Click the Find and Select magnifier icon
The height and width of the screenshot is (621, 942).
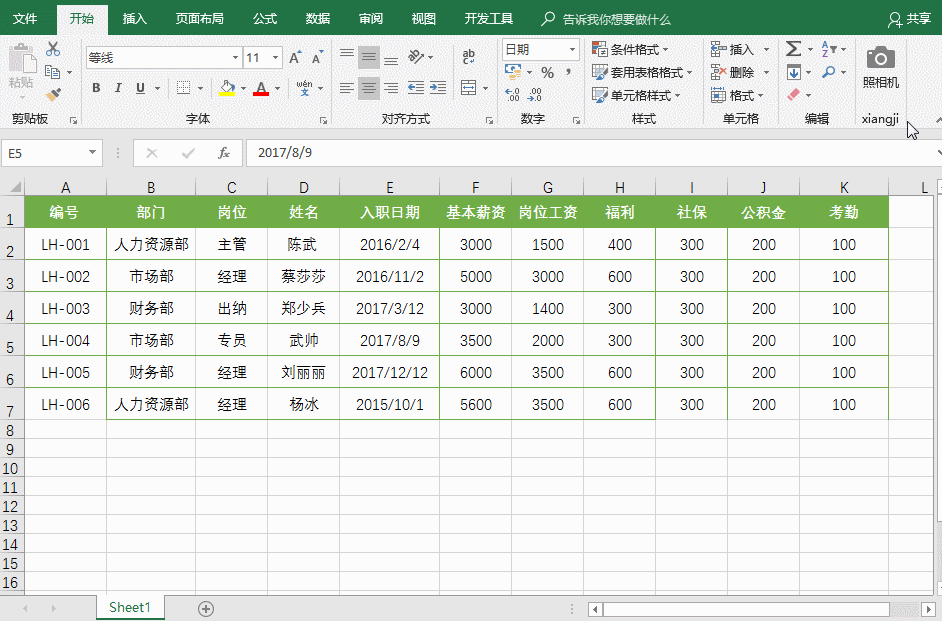[x=829, y=73]
